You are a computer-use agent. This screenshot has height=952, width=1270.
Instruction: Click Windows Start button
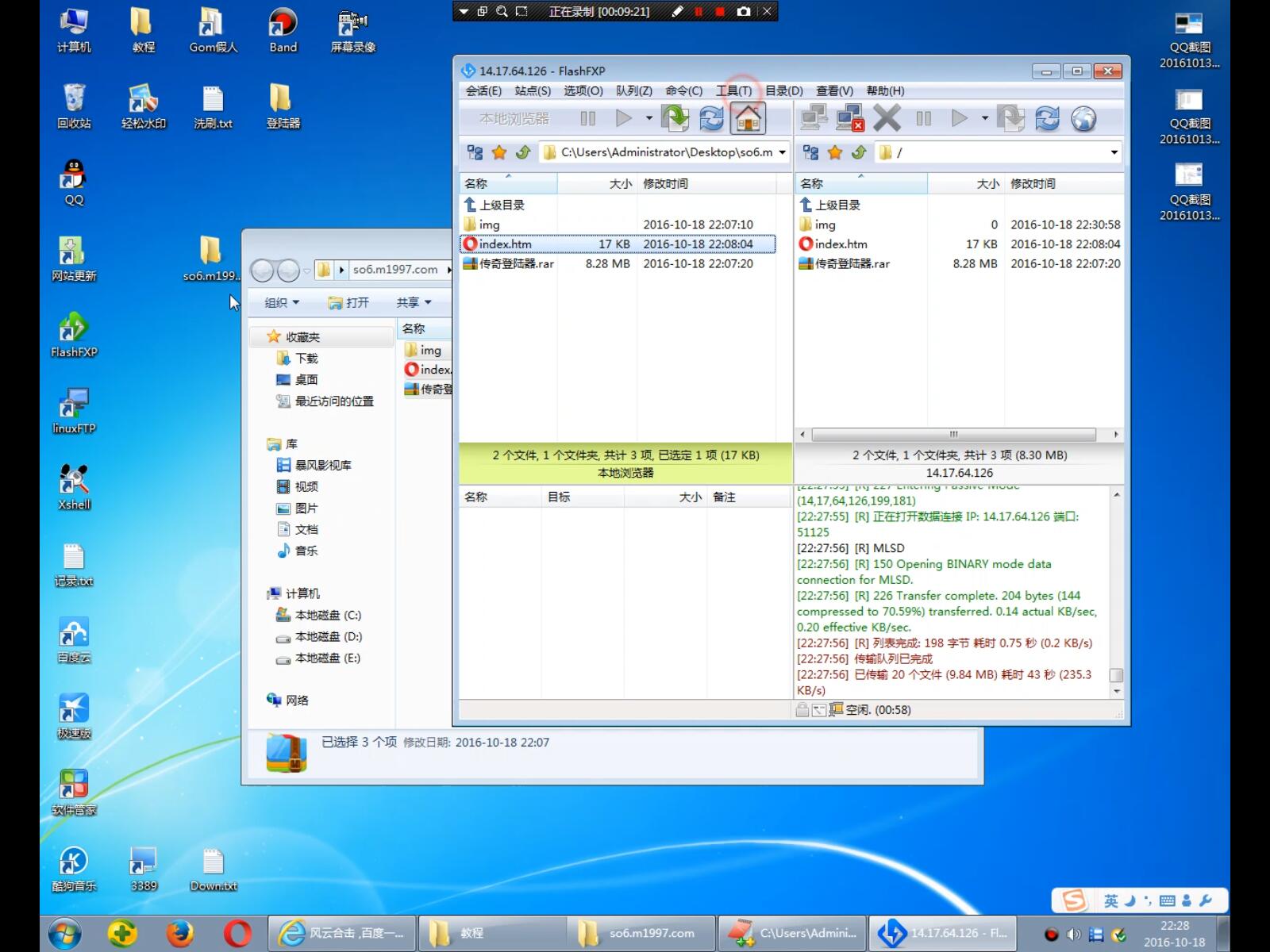point(65,933)
